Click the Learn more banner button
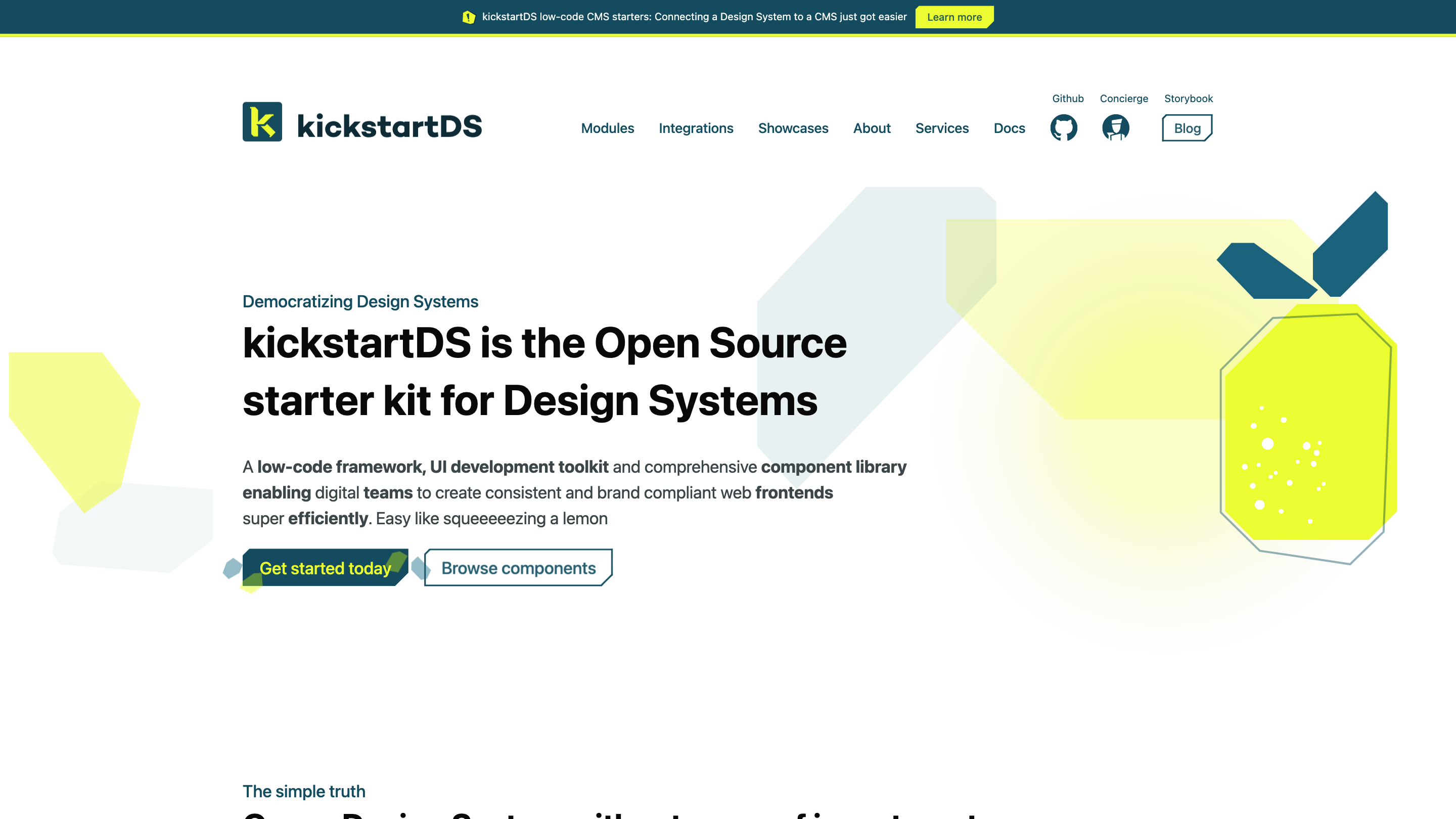This screenshot has width=1456, height=819. point(954,17)
